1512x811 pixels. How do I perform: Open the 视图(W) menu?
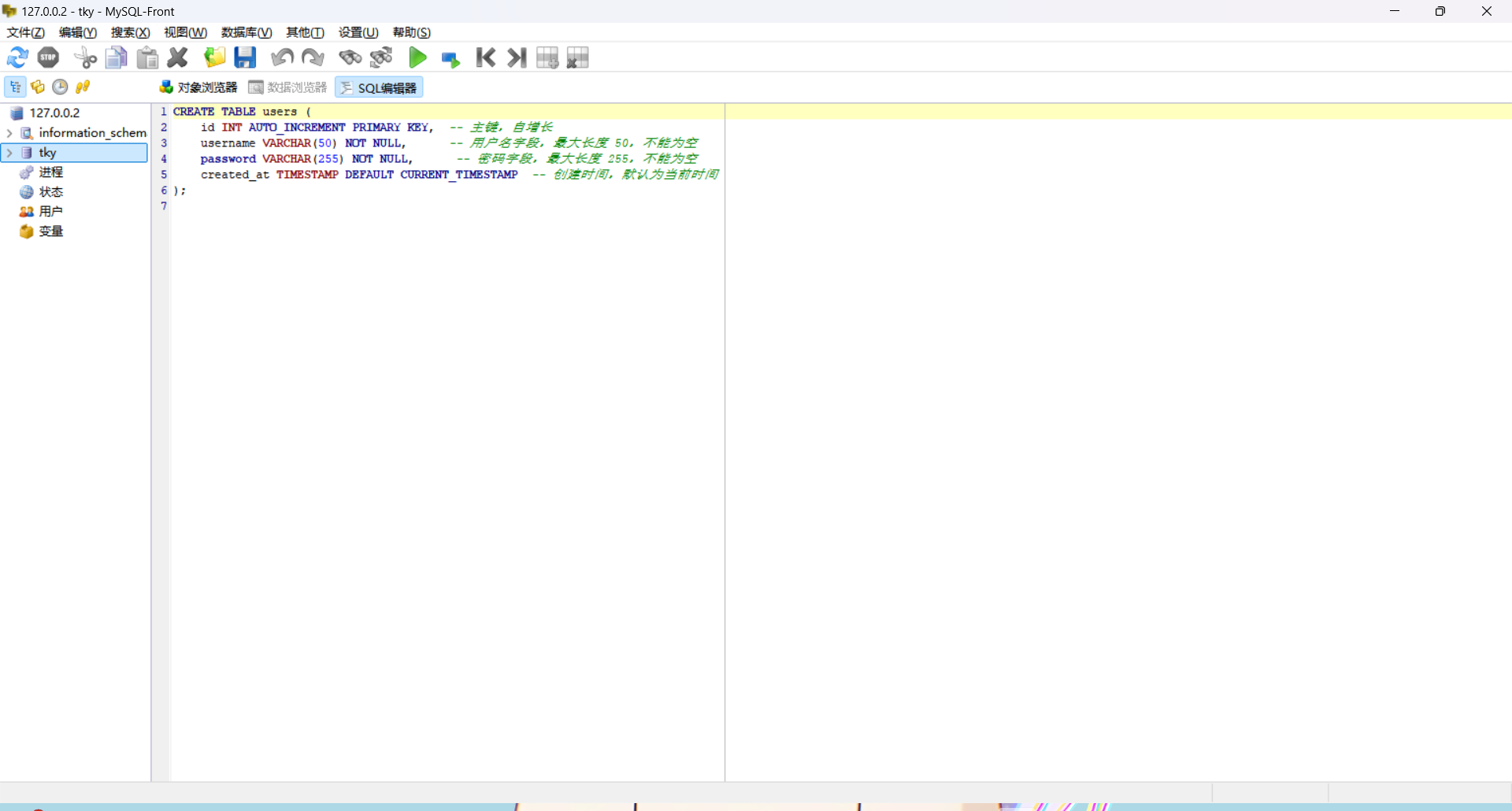click(186, 32)
